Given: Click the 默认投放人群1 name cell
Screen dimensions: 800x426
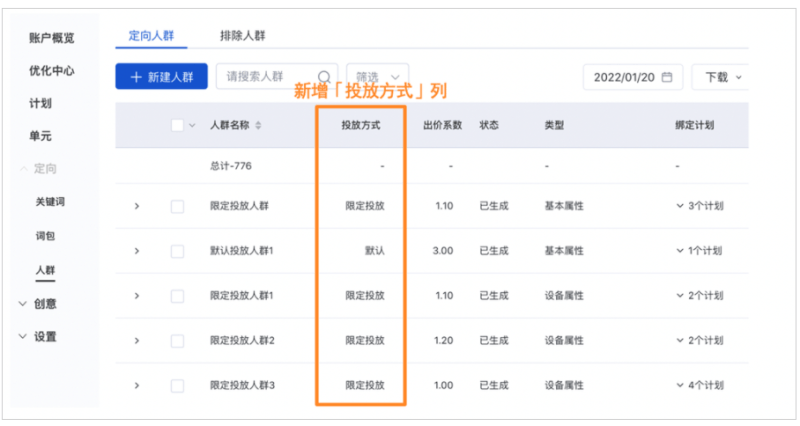Looking at the screenshot, I should coord(242,251).
